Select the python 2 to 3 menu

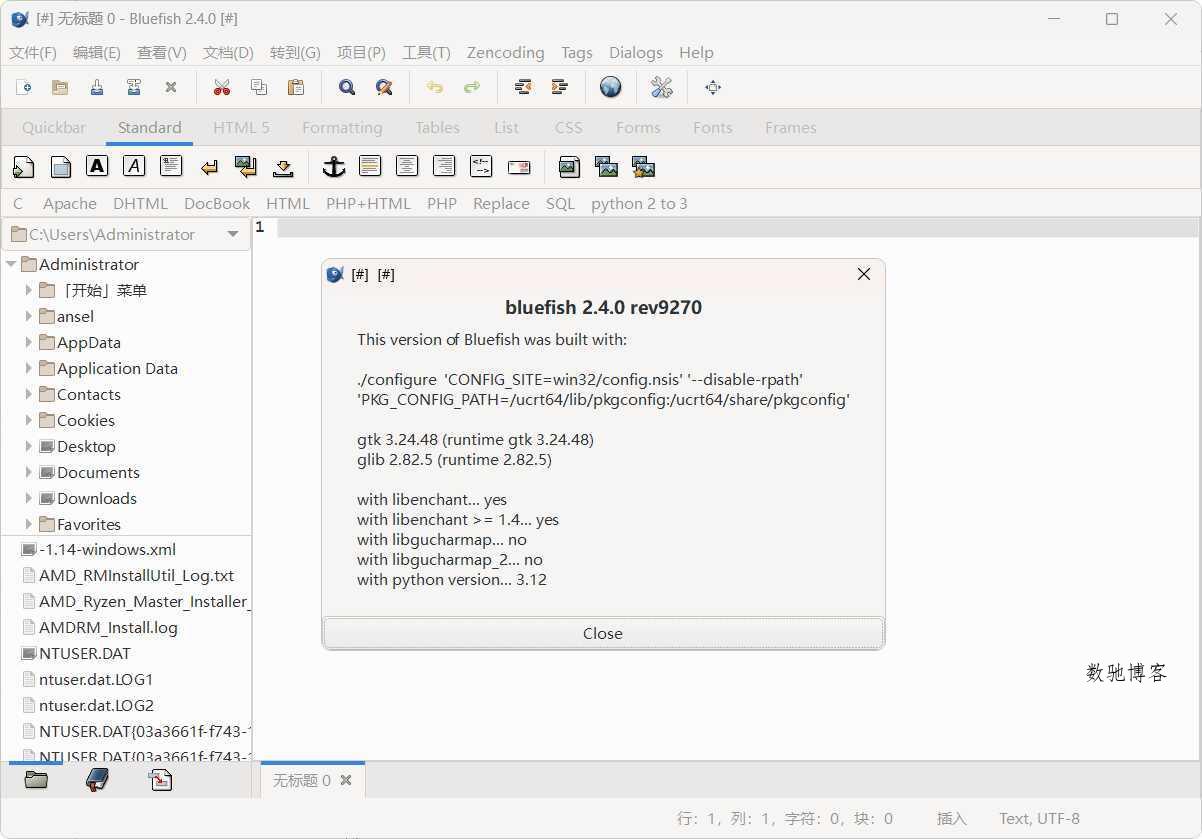[639, 203]
